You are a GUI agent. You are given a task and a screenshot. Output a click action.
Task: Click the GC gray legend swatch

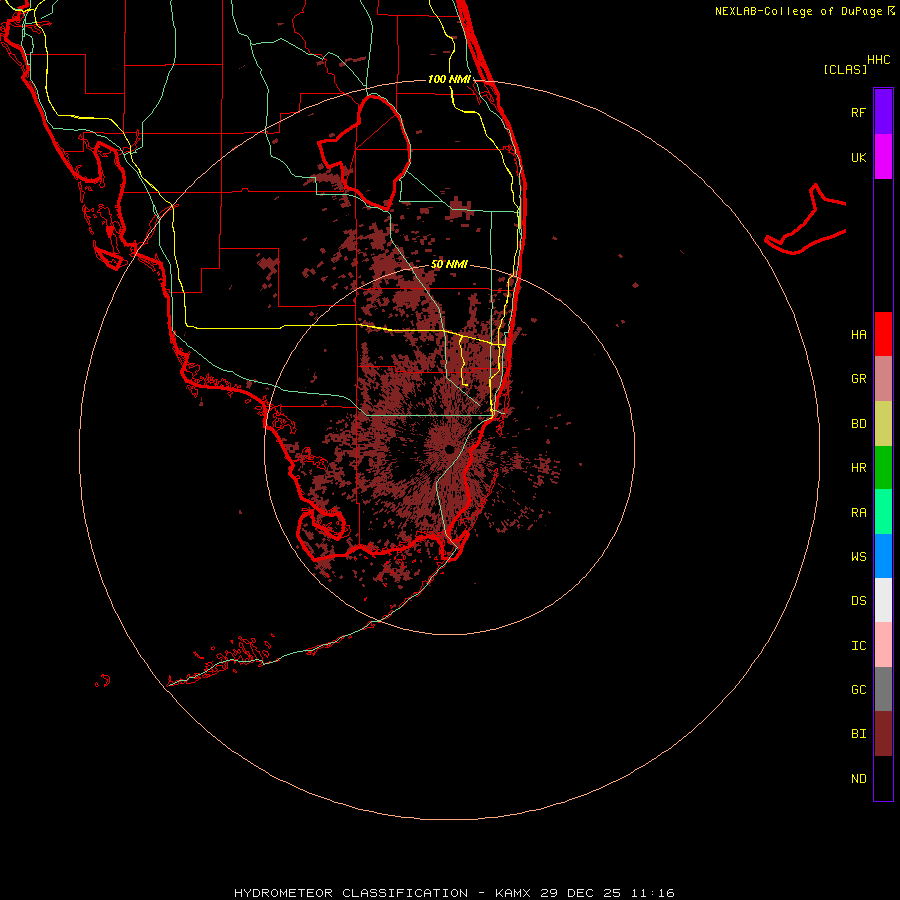883,689
